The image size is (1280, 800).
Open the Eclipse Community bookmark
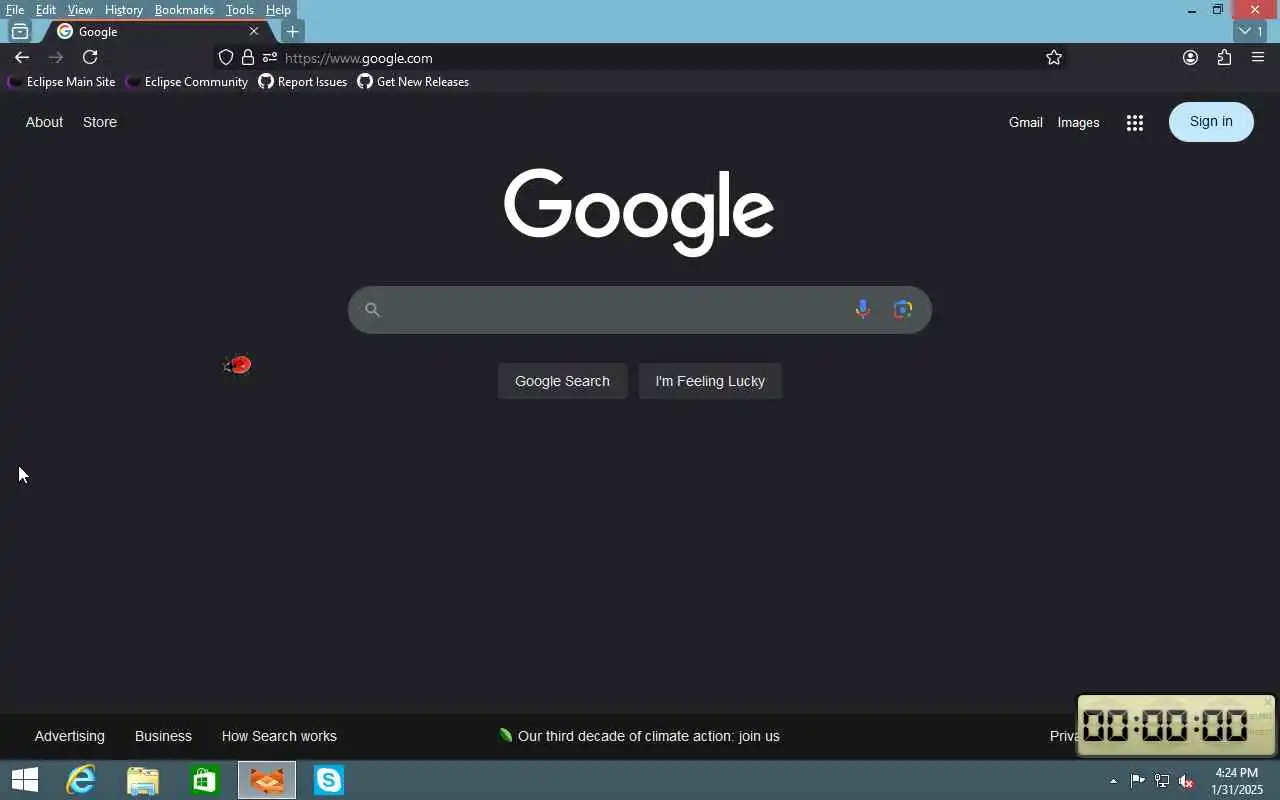tap(187, 82)
